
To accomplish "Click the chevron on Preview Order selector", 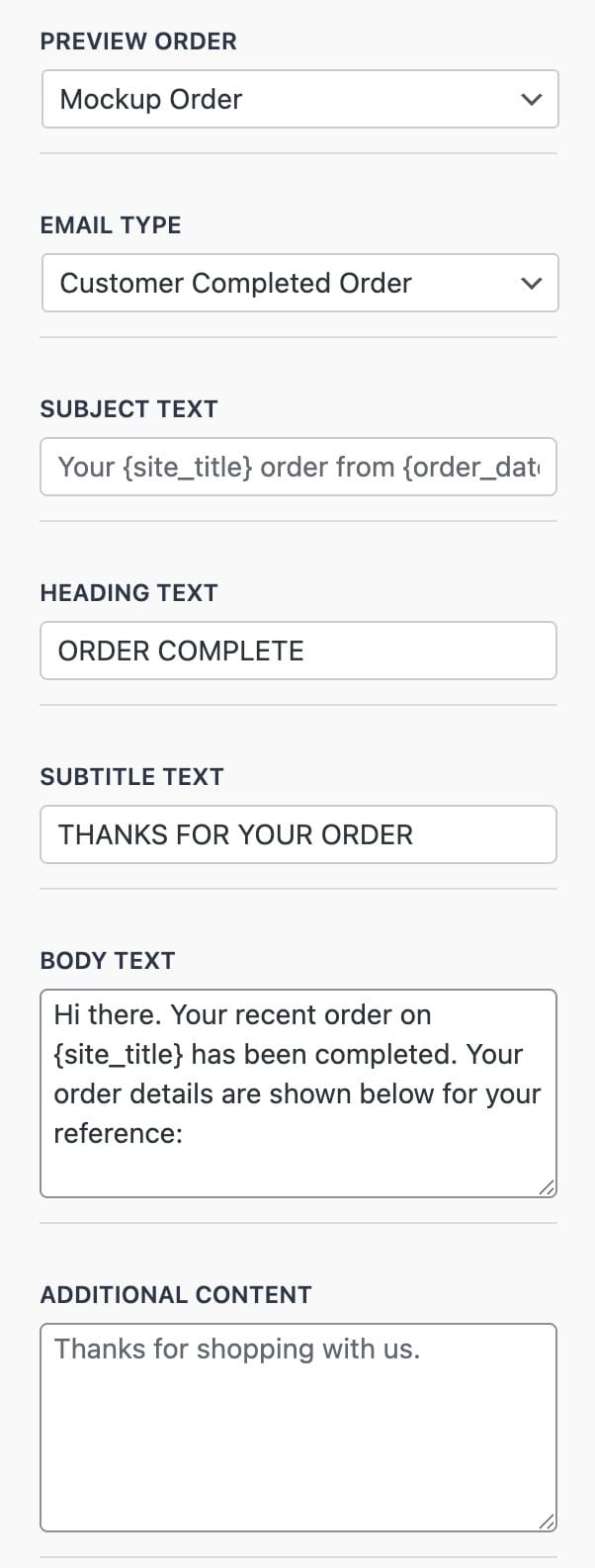I will click(x=532, y=99).
